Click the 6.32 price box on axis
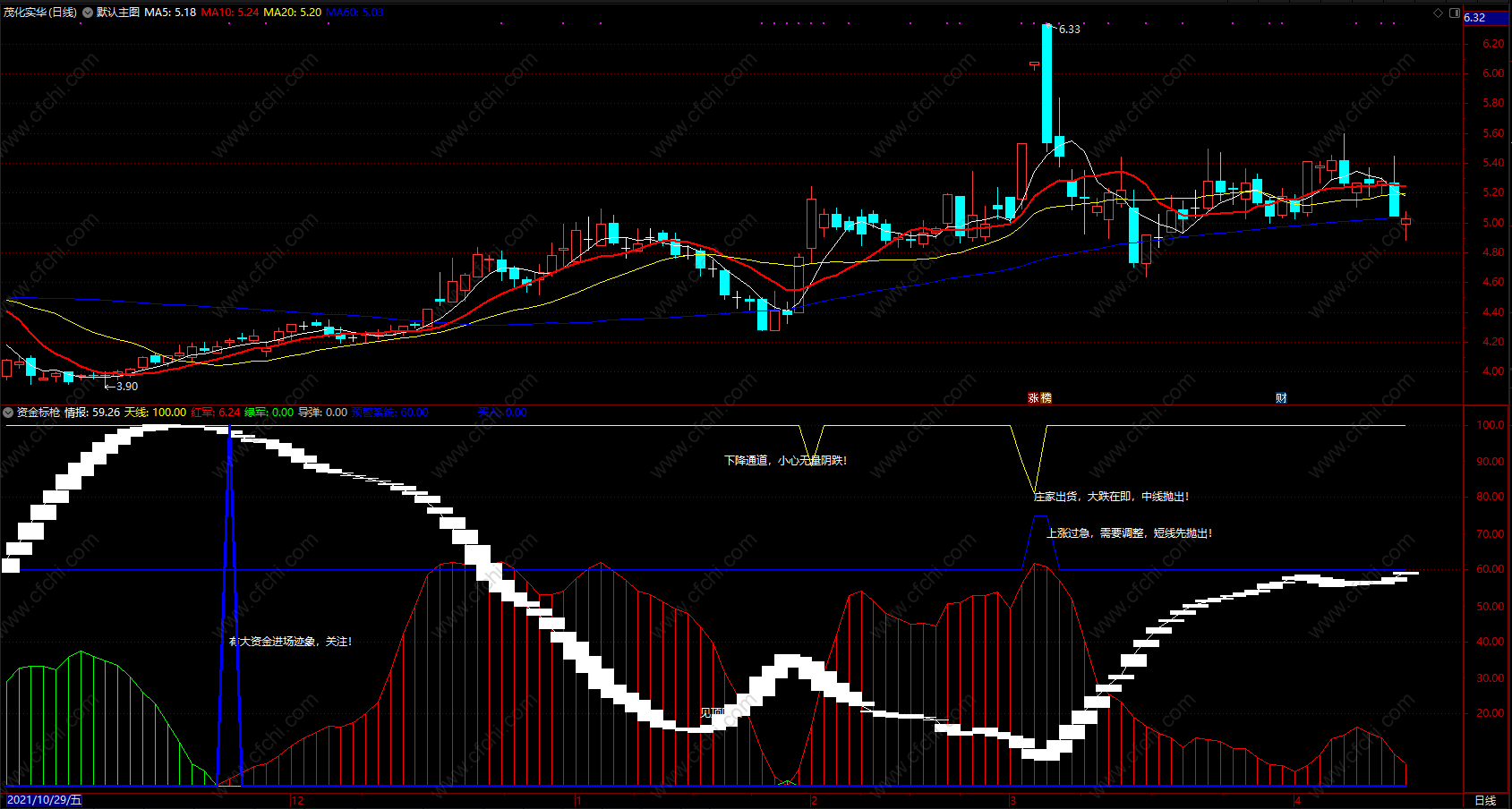 [1487, 18]
